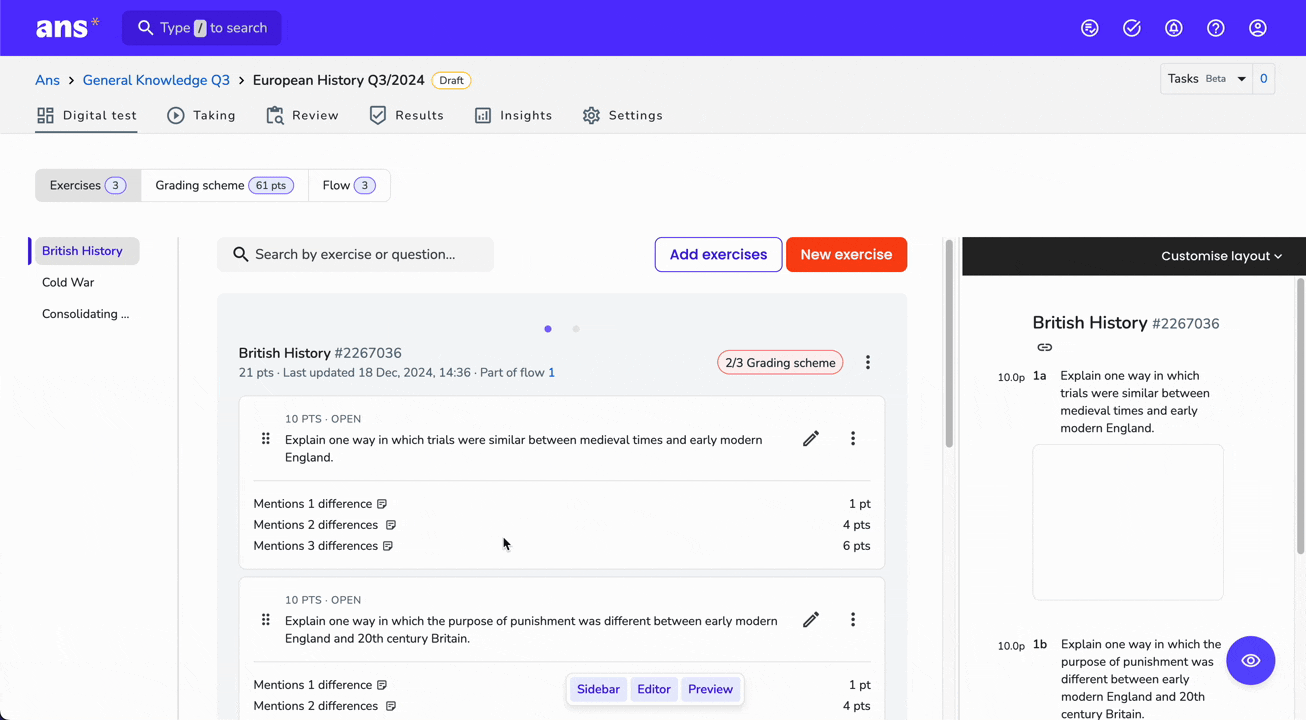Go to General Knowledge Q3 breadcrumb
This screenshot has width=1306, height=720.
tap(156, 80)
